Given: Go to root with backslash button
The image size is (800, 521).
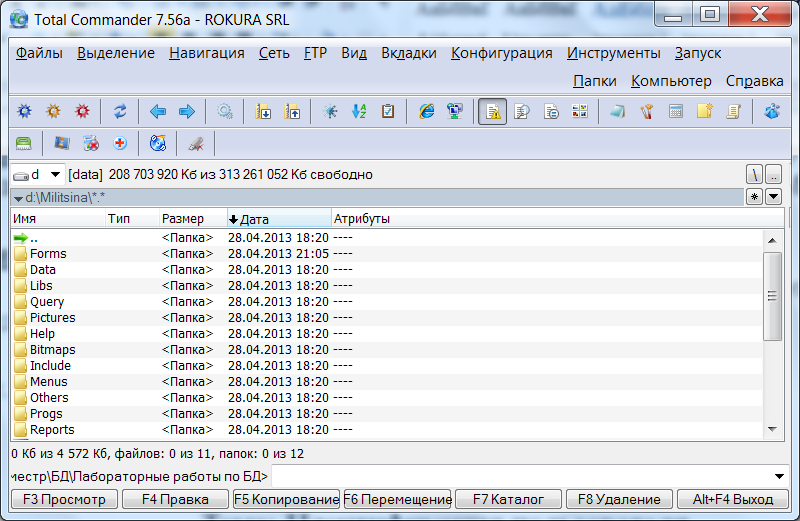Looking at the screenshot, I should tap(754, 175).
